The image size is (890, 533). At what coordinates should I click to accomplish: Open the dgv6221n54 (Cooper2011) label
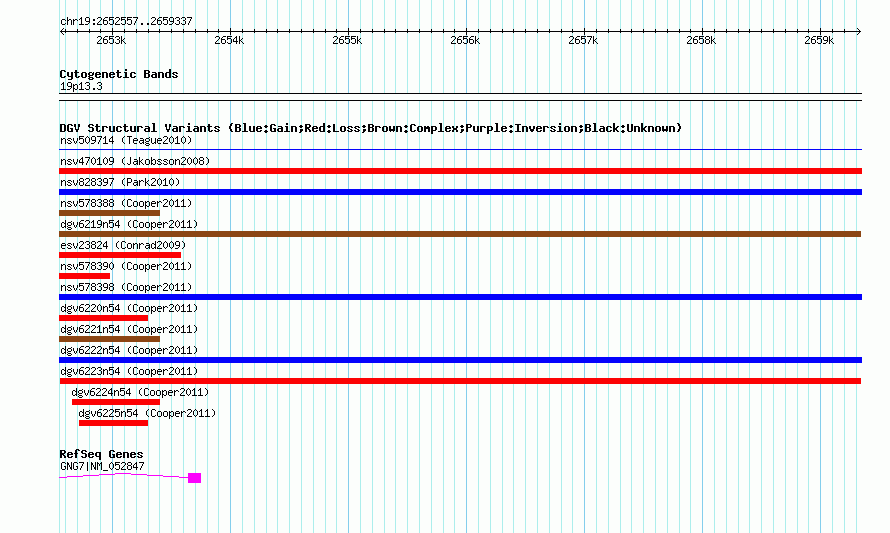pos(129,329)
